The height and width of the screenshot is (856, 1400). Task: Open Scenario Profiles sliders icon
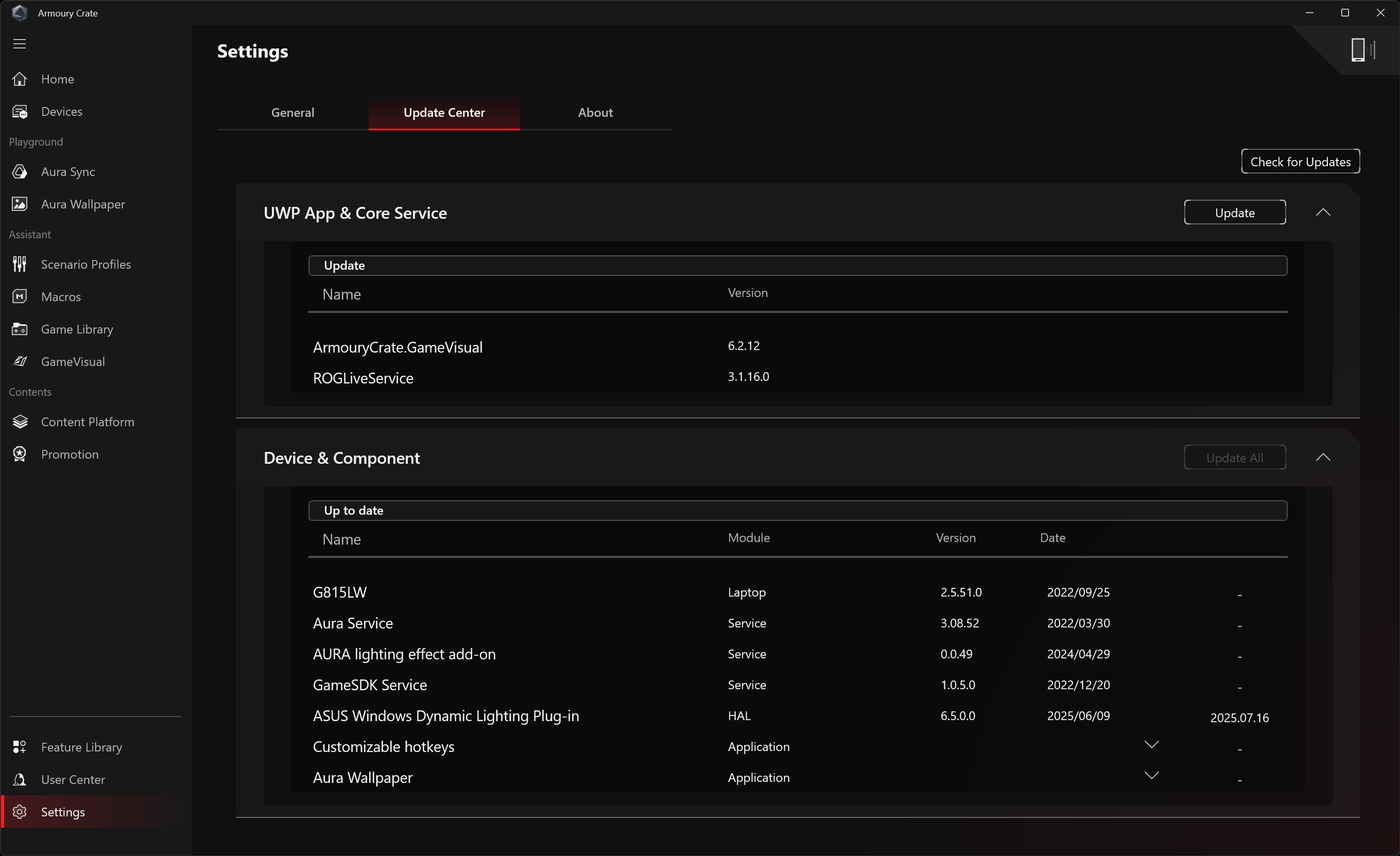click(x=20, y=264)
